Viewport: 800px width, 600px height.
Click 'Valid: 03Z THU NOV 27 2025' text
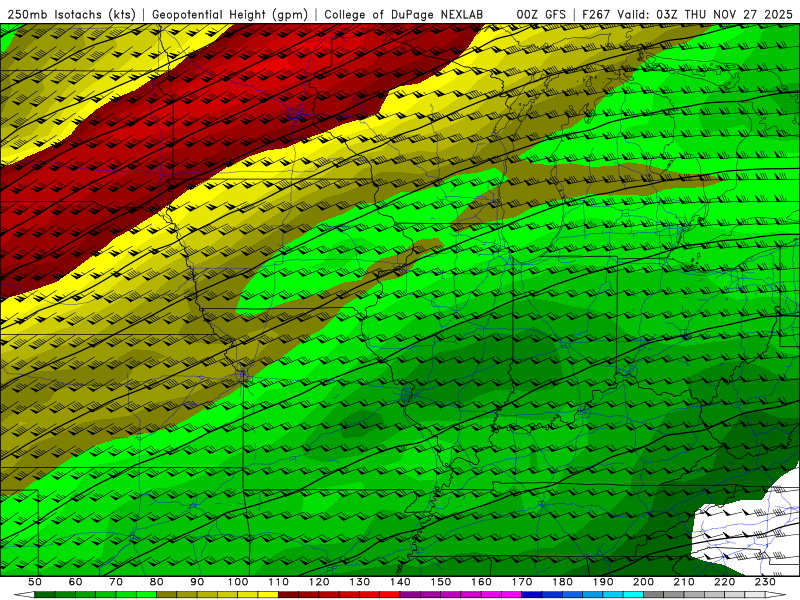[x=705, y=14]
